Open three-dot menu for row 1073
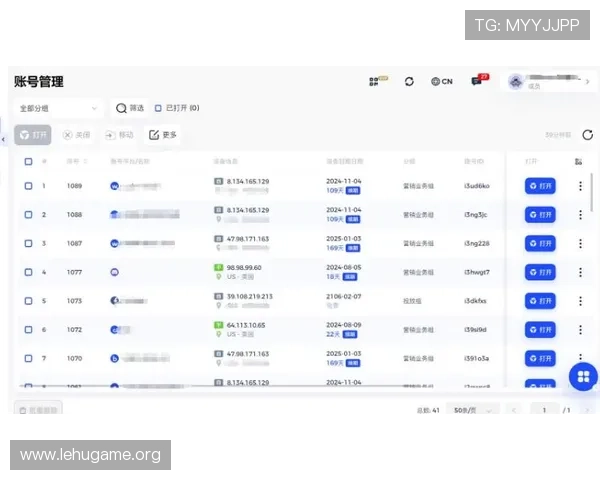 tap(580, 301)
